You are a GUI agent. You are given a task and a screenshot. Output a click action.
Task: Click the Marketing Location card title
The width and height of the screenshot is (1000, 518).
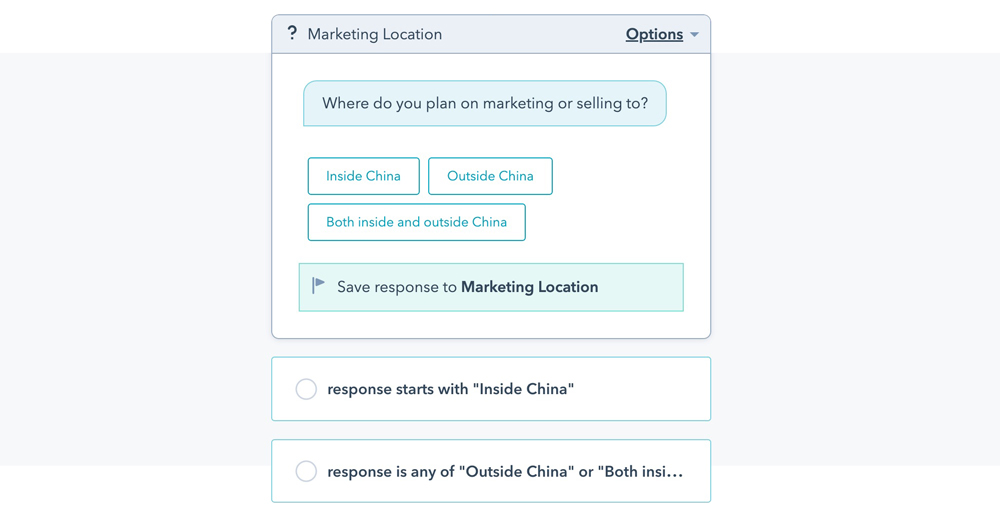tap(374, 34)
